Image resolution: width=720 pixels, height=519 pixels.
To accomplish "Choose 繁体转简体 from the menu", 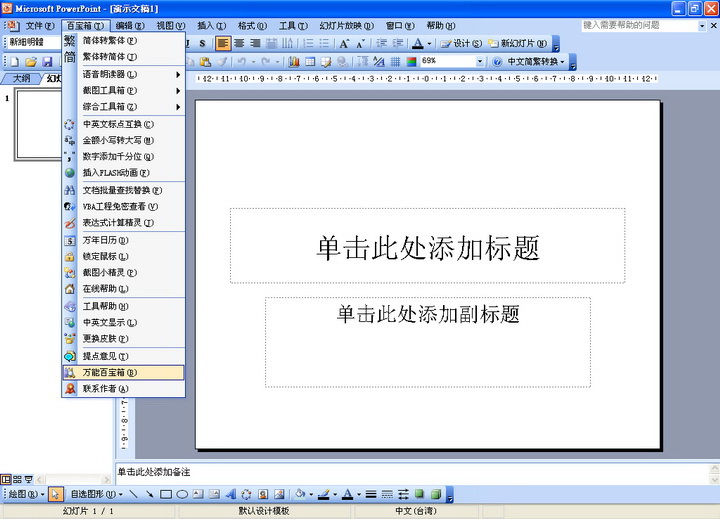I will (x=124, y=57).
